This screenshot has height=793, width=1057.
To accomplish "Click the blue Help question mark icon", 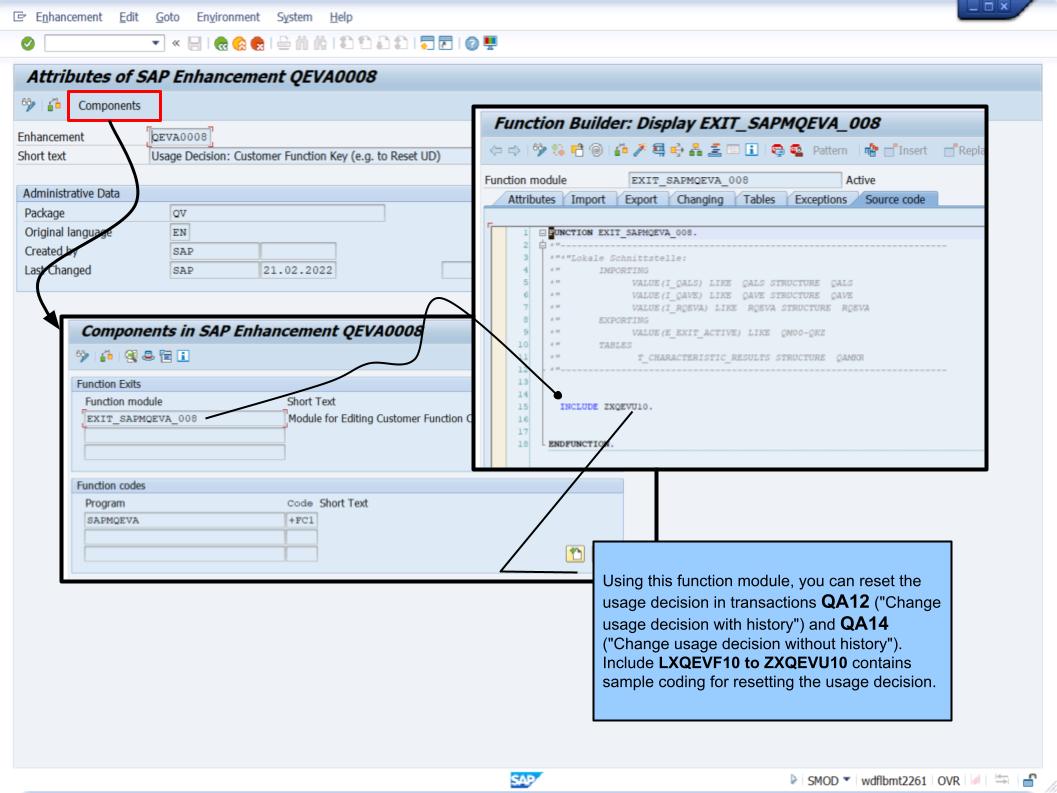I will tap(472, 44).
